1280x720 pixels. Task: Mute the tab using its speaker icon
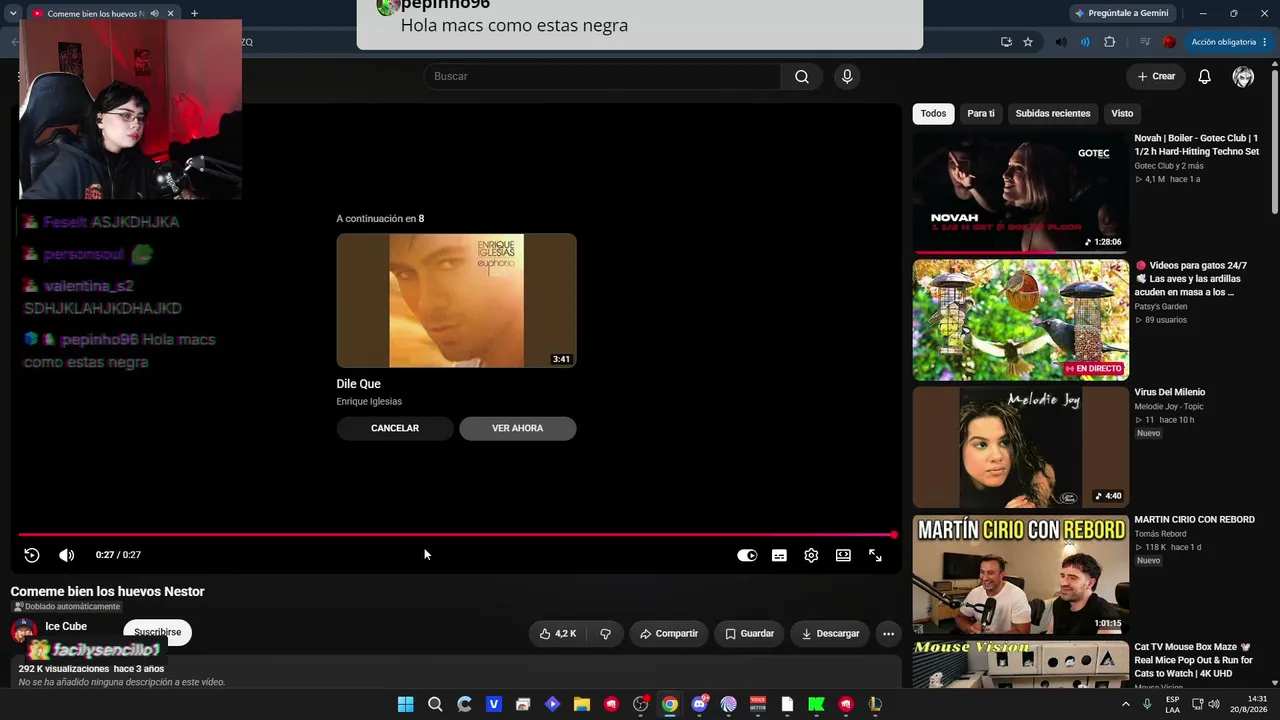point(154,14)
